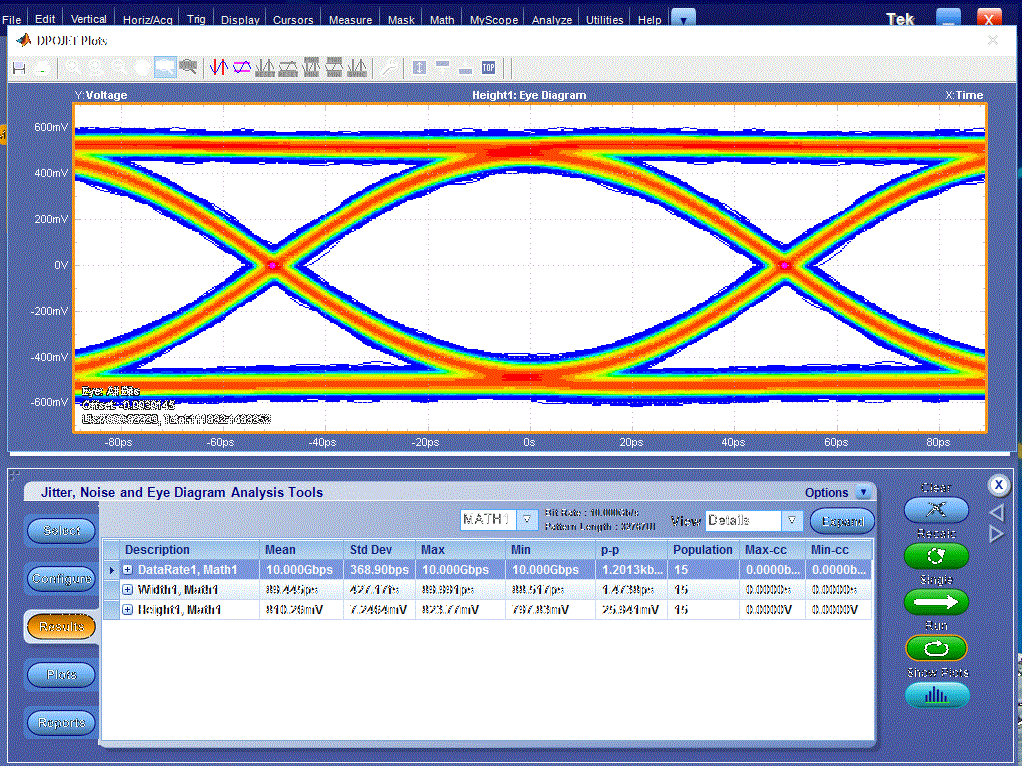Screen dimensions: 1022x766
Task: Click the second cursor Reset icon
Action: pos(287,67)
